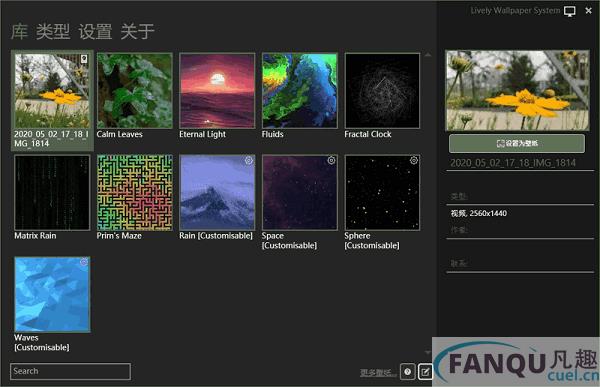This screenshot has height=387, width=600.
Task: Switch to the 类型 tab
Action: [x=53, y=31]
